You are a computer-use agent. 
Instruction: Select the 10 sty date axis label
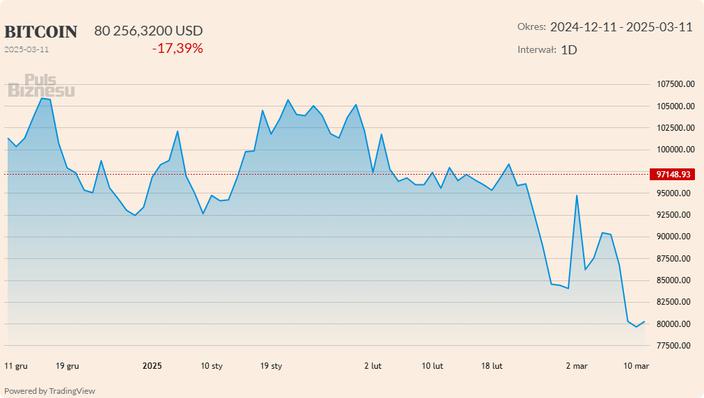coord(211,366)
